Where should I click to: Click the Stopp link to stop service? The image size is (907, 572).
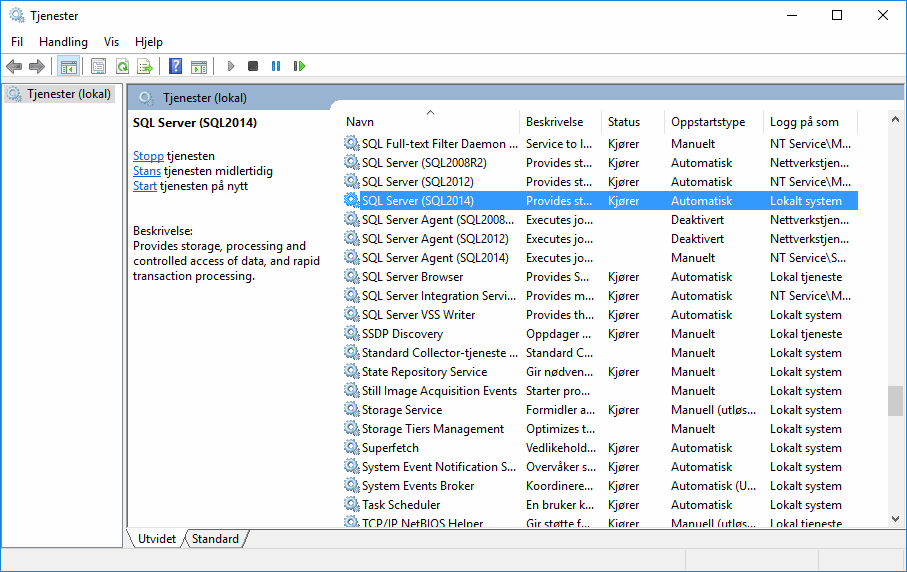coord(148,156)
